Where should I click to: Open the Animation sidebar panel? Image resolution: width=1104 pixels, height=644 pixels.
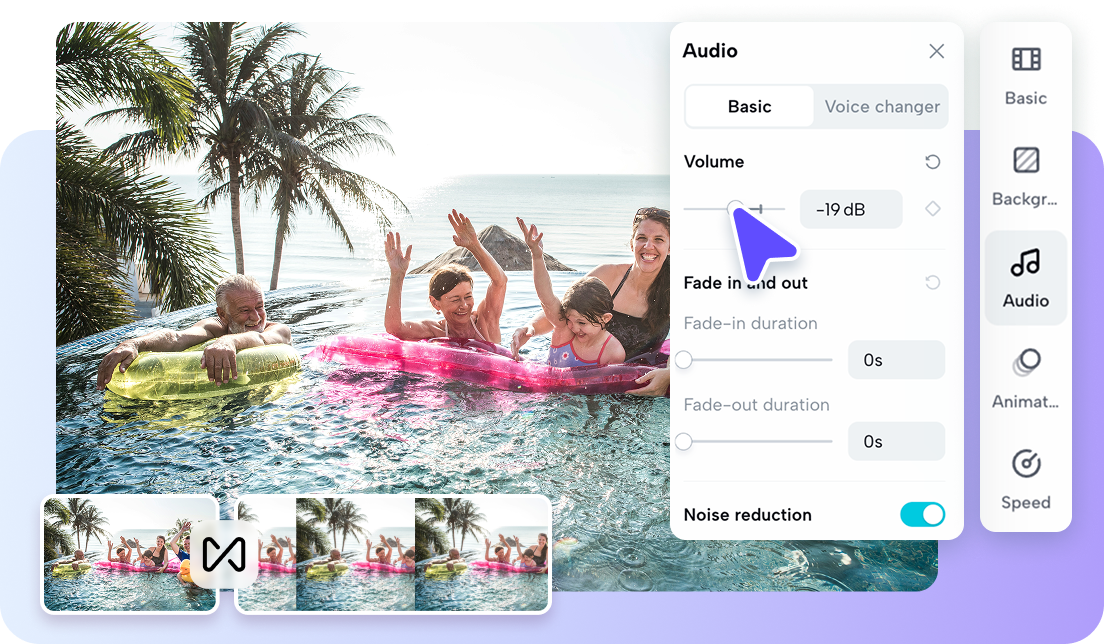(1025, 380)
